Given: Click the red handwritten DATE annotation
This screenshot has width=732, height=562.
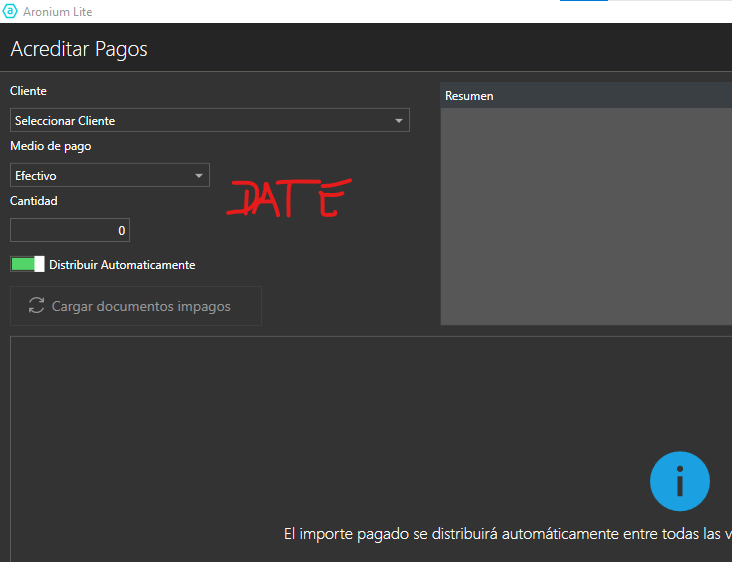Looking at the screenshot, I should point(288,199).
